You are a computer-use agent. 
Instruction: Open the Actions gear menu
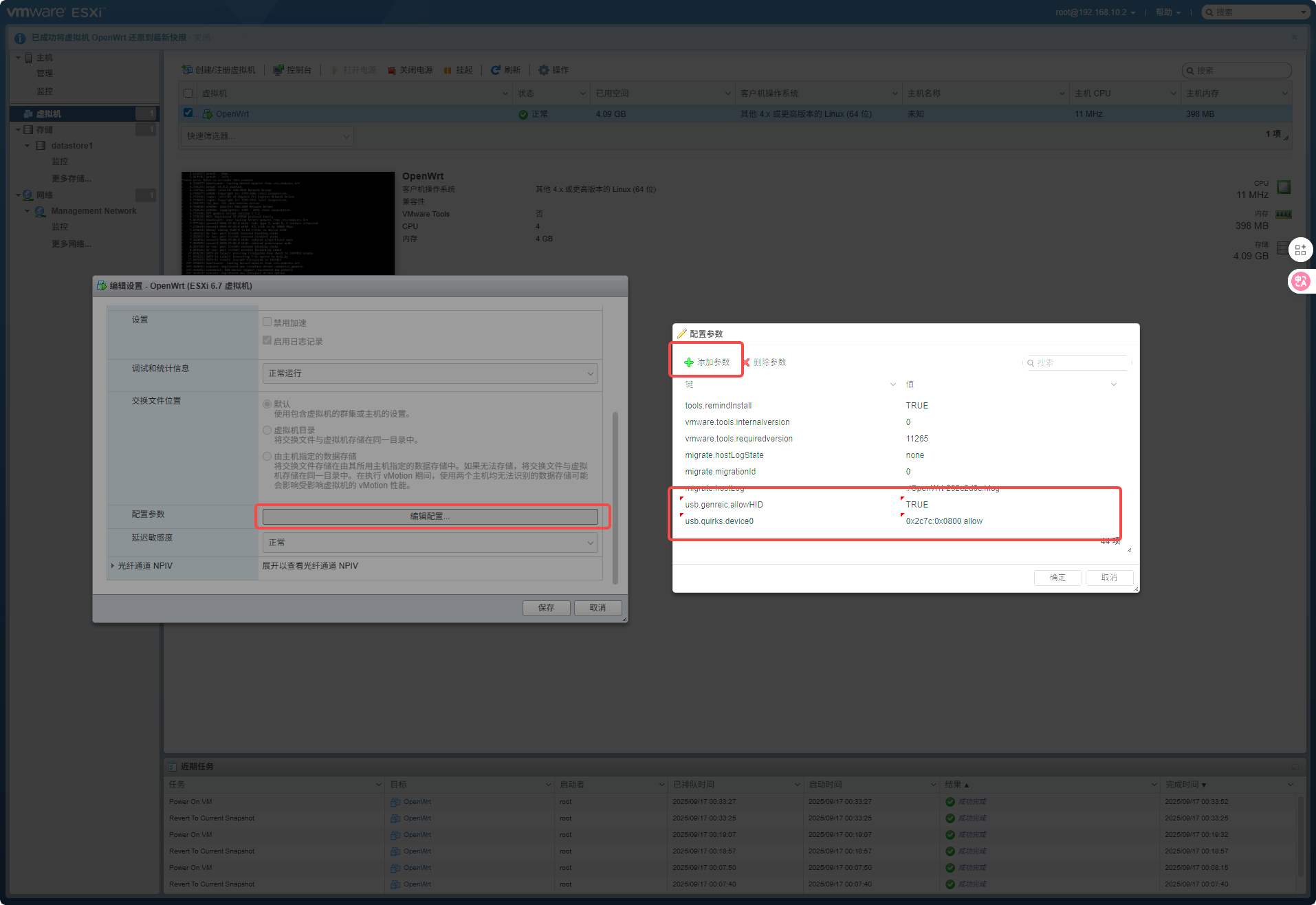click(553, 70)
